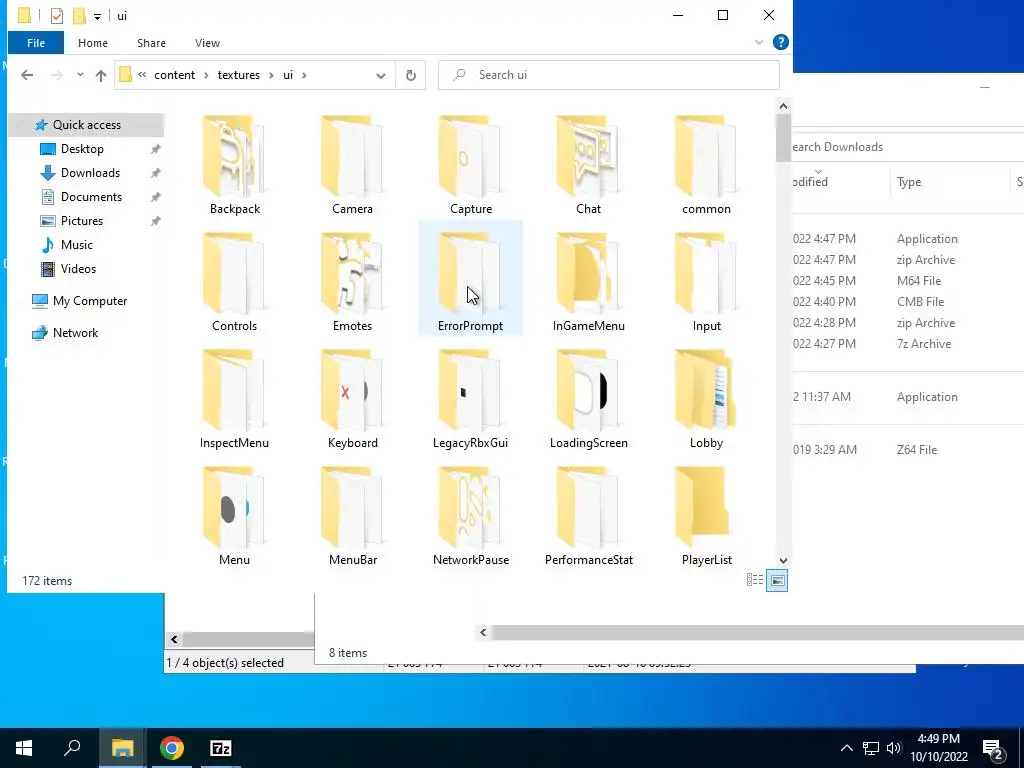The width and height of the screenshot is (1024, 768).
Task: Expand the textures breadcrumb arrow
Action: pos(270,75)
